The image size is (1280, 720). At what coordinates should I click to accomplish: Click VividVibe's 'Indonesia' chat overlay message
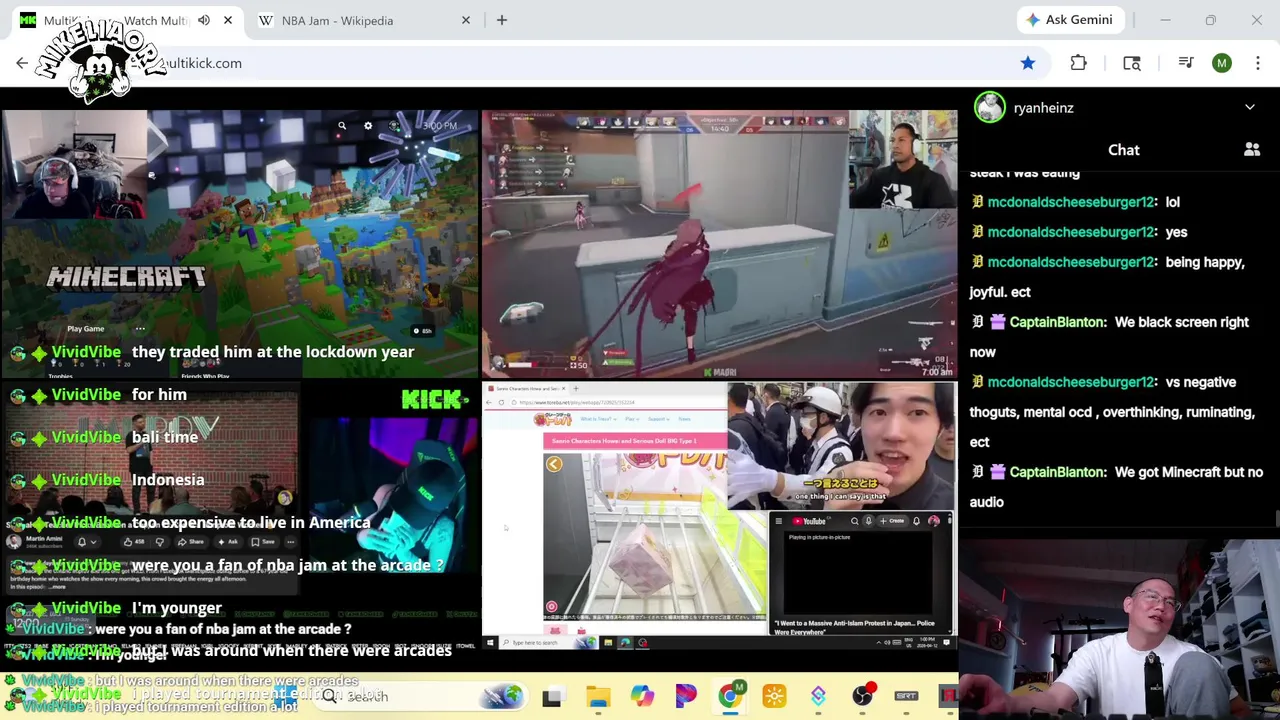pos(168,480)
